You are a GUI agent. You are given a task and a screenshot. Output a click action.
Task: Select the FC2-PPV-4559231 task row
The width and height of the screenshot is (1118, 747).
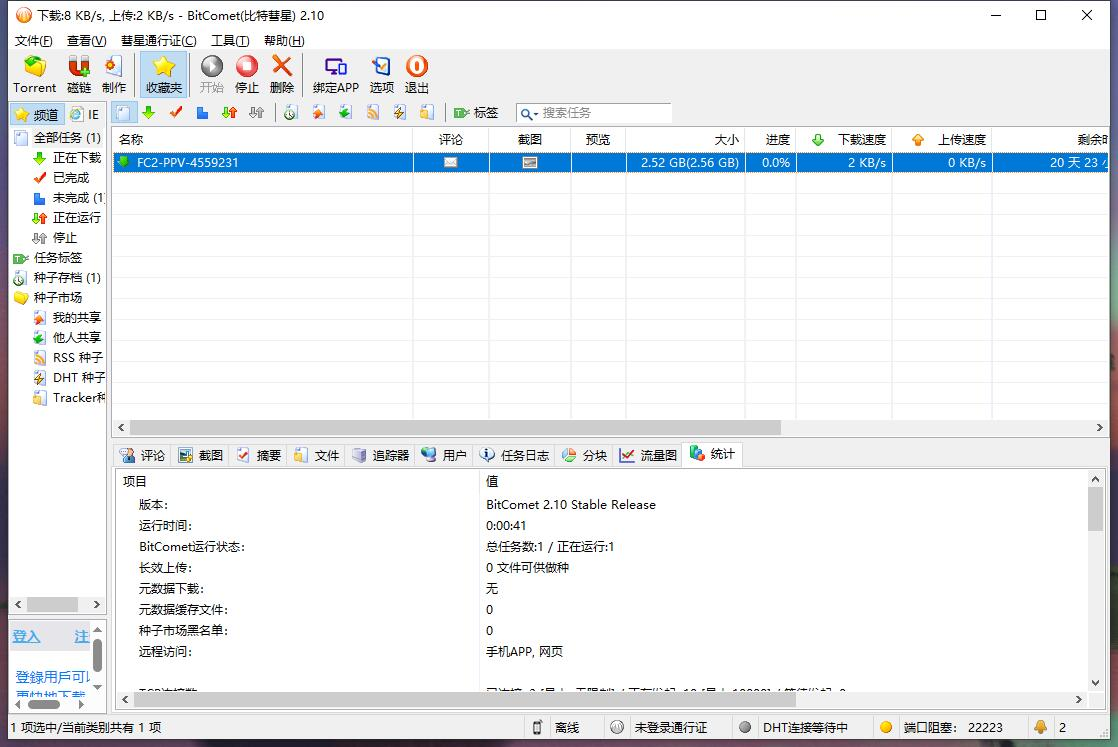610,163
